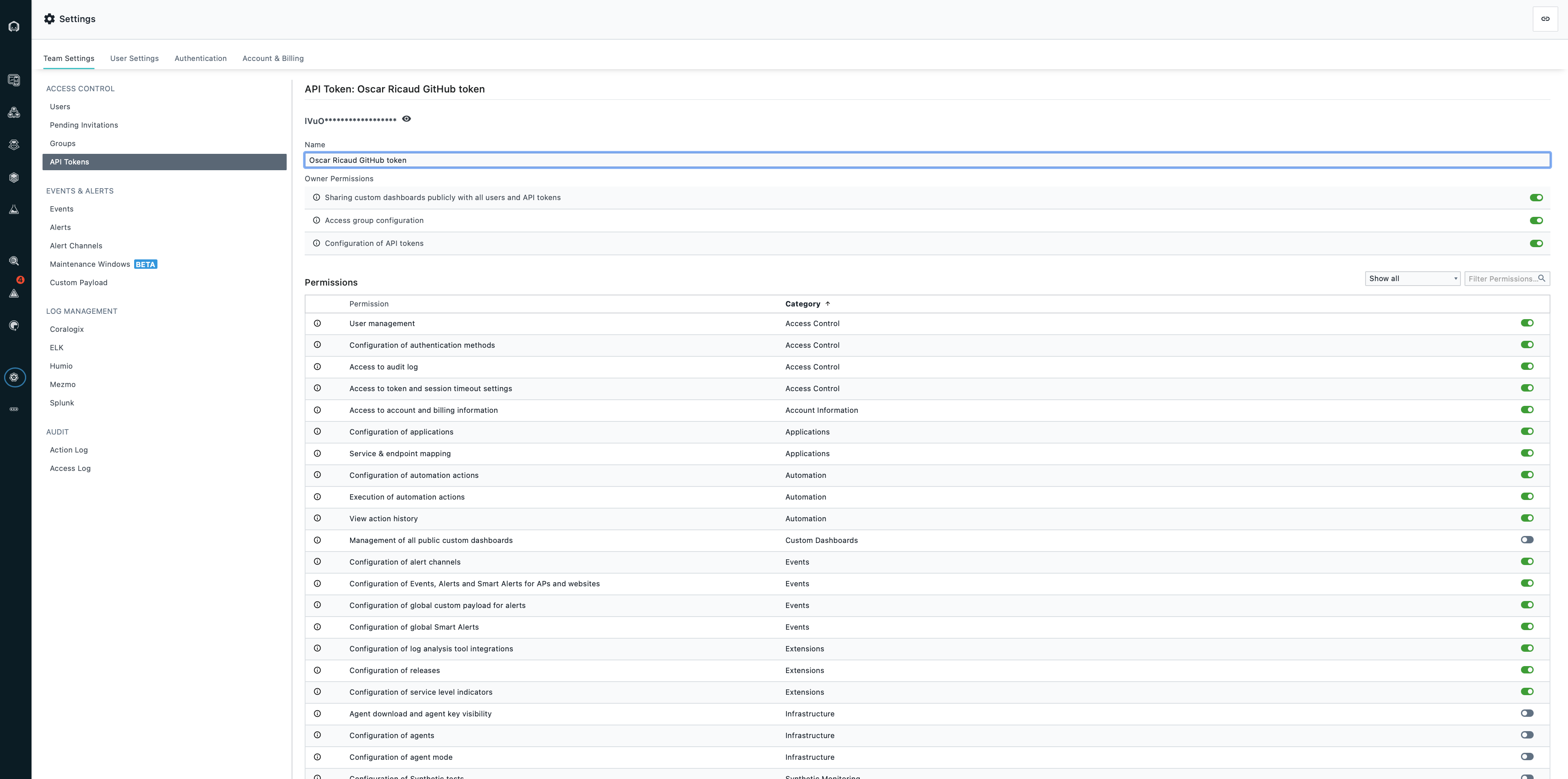The height and width of the screenshot is (779, 1568).
Task: Click info icon beside User management
Action: (317, 323)
